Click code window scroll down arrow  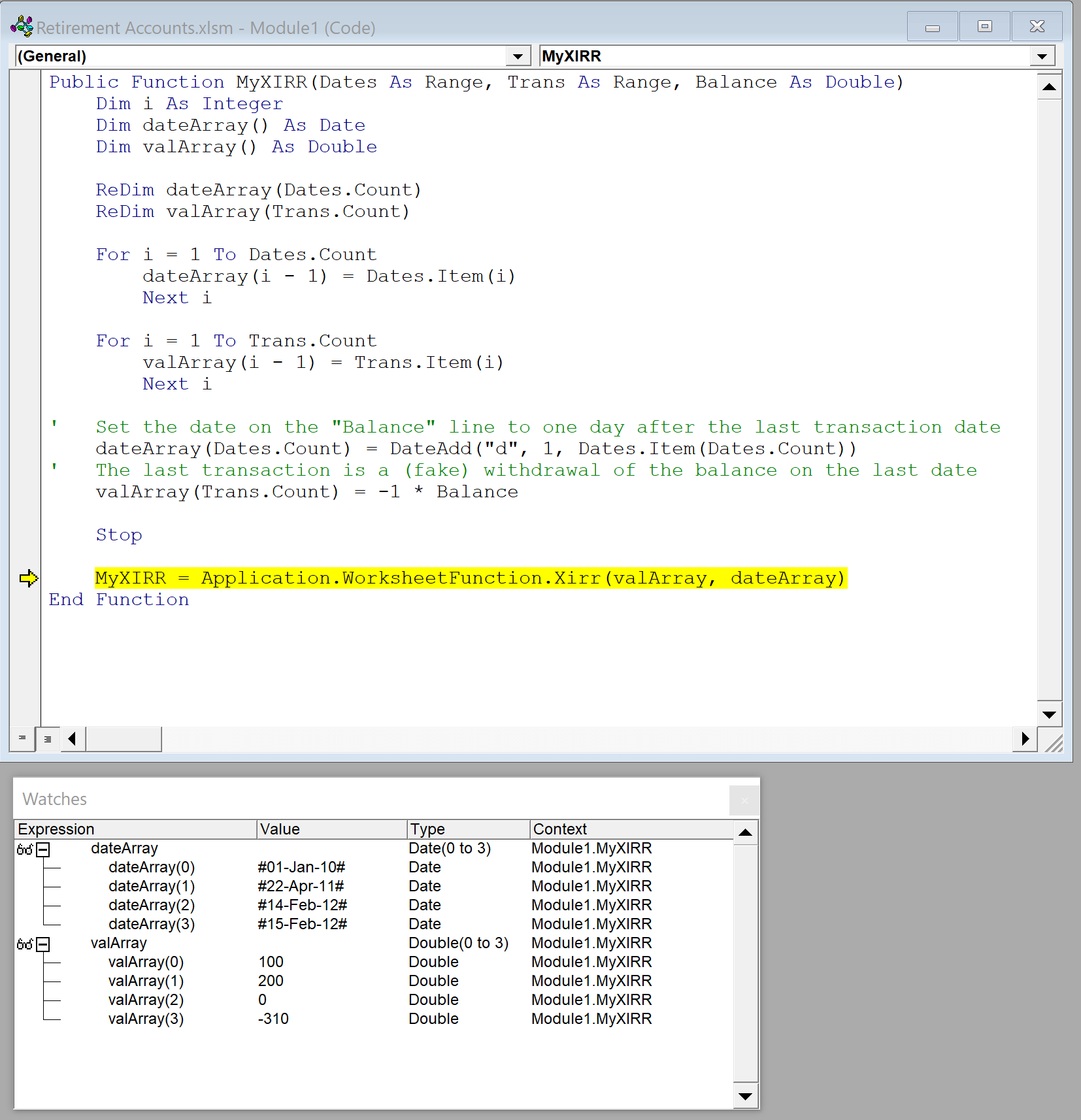click(1049, 714)
